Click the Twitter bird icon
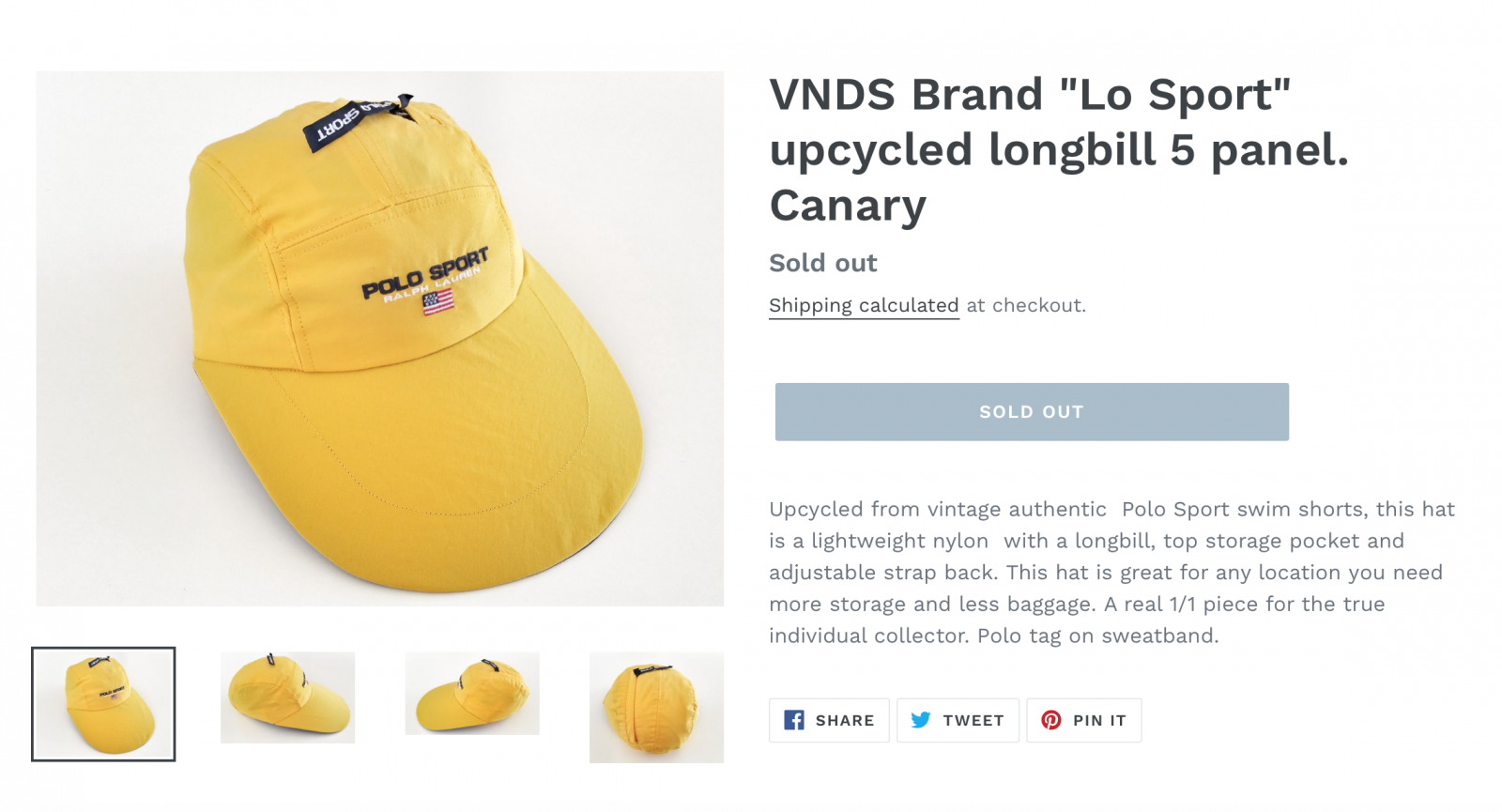This screenshot has width=1502, height=812. tap(921, 720)
